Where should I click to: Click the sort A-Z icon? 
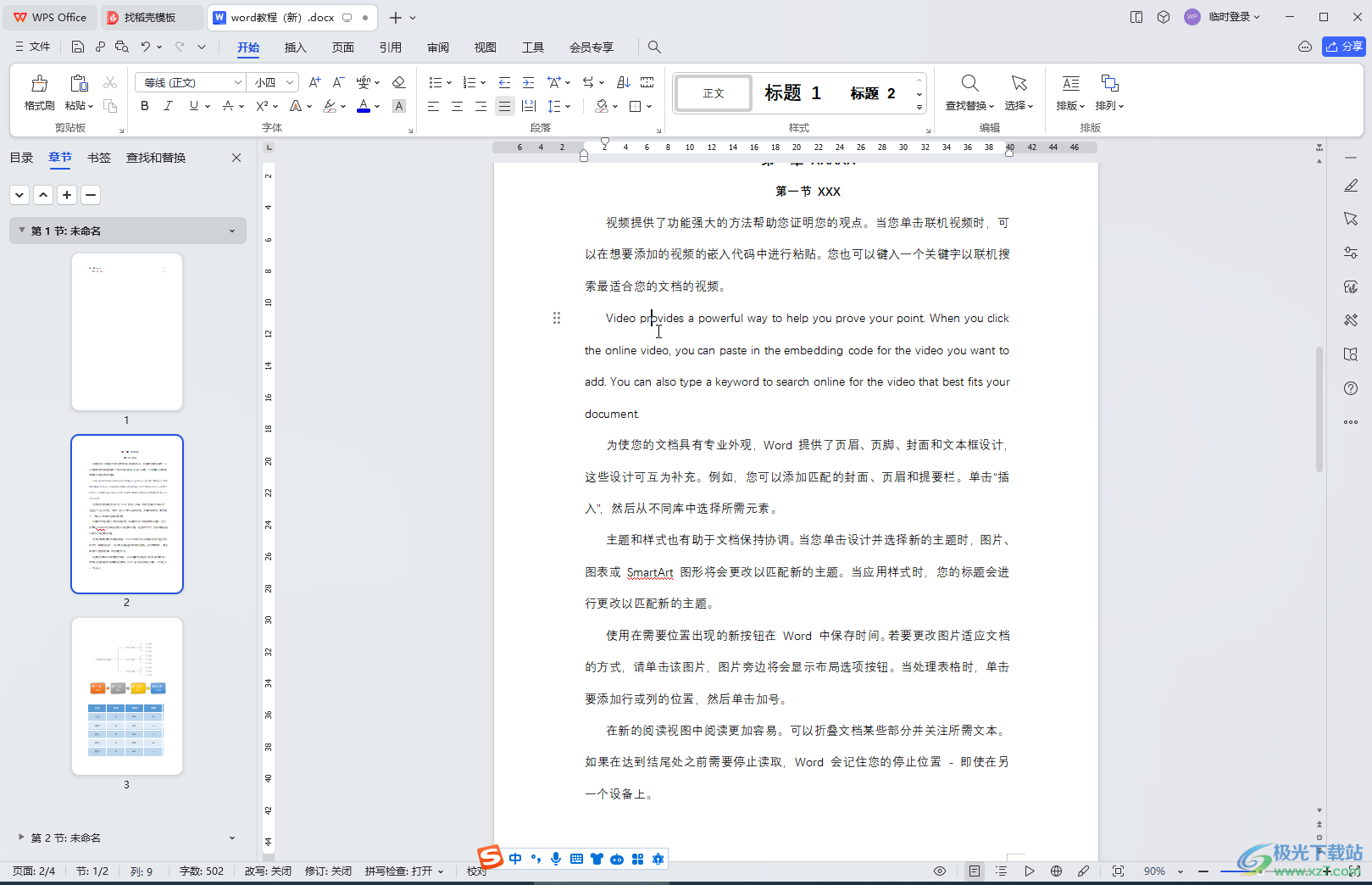click(624, 82)
